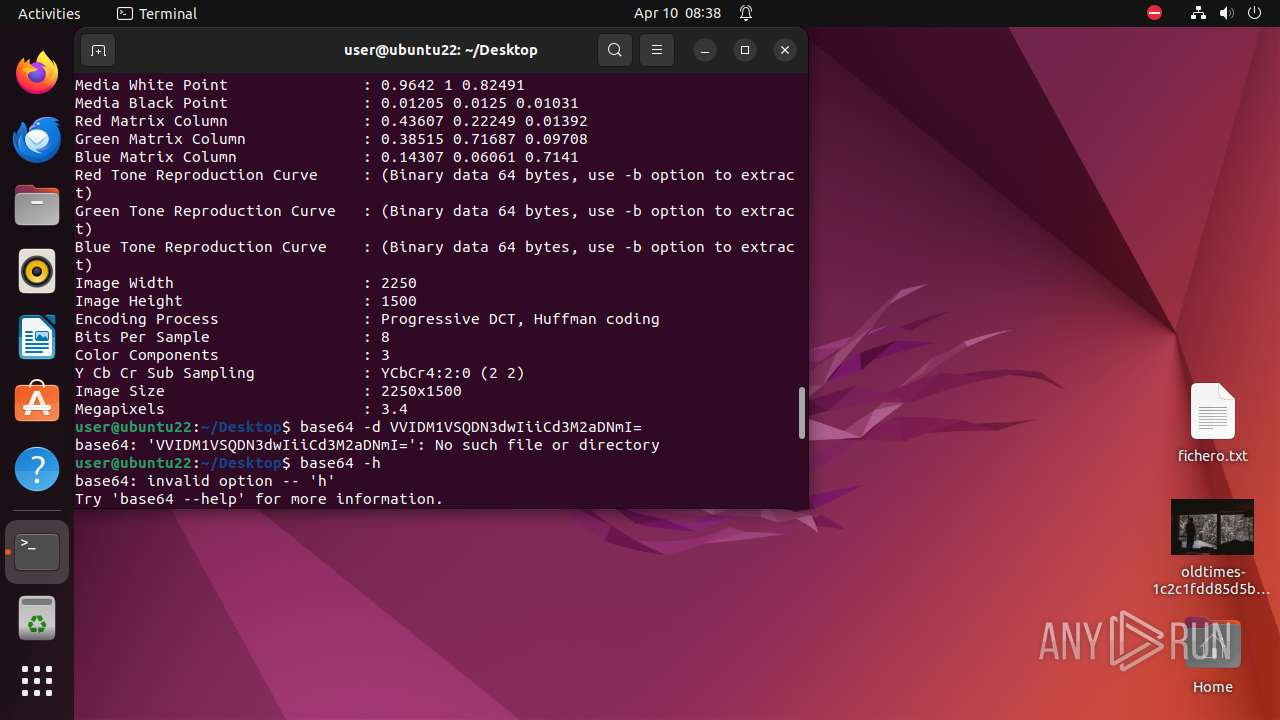This screenshot has width=1280, height=720.
Task: Click the 'Red Matrix Column' line
Action: coord(331,121)
